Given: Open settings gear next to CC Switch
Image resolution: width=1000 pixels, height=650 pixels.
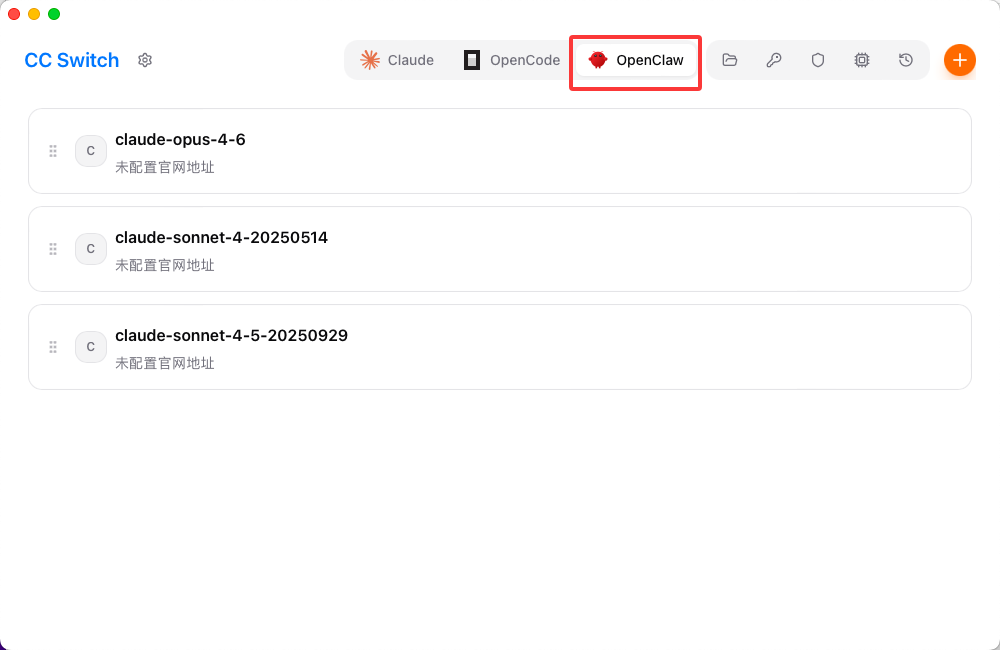Looking at the screenshot, I should (145, 60).
